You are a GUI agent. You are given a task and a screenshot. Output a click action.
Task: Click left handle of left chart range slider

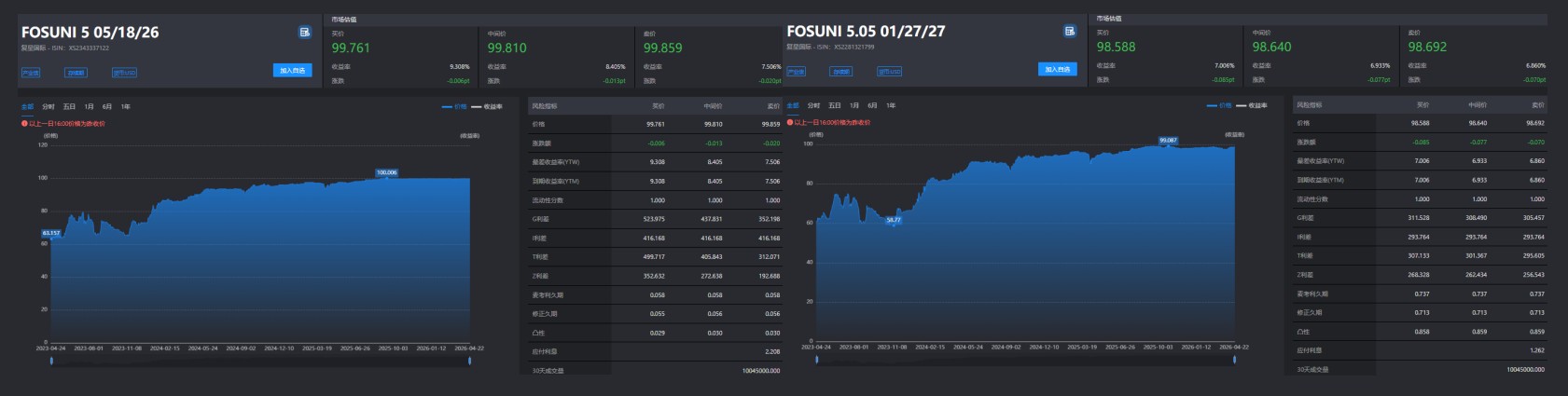click(x=51, y=361)
